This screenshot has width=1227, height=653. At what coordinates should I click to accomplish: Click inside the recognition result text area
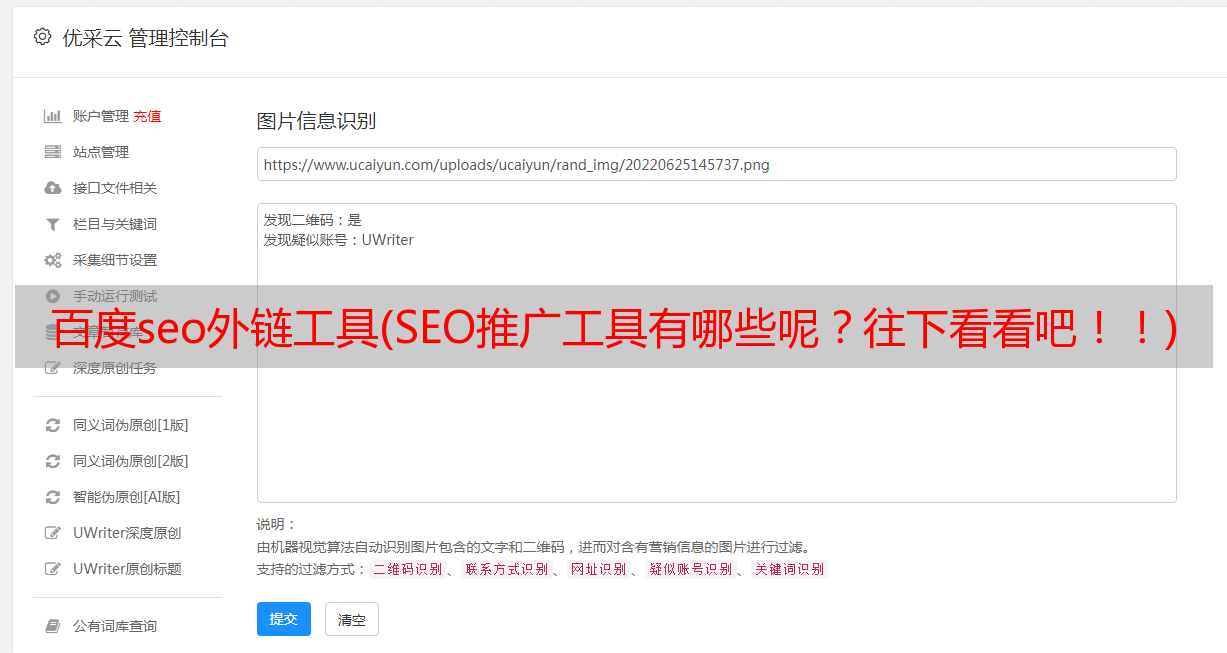click(716, 353)
